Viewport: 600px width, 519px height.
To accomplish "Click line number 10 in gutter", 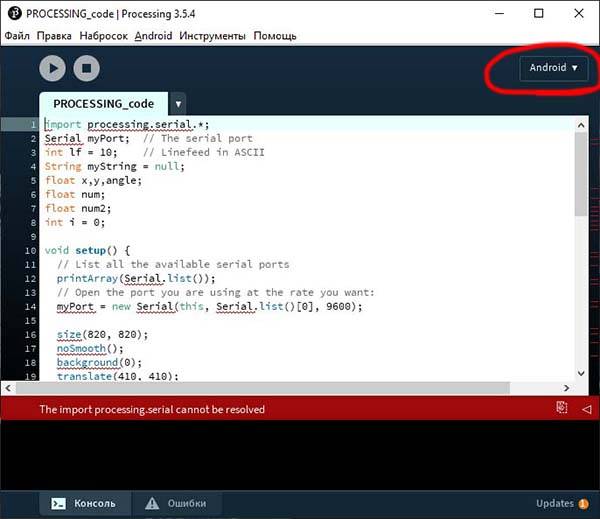I will [x=30, y=251].
